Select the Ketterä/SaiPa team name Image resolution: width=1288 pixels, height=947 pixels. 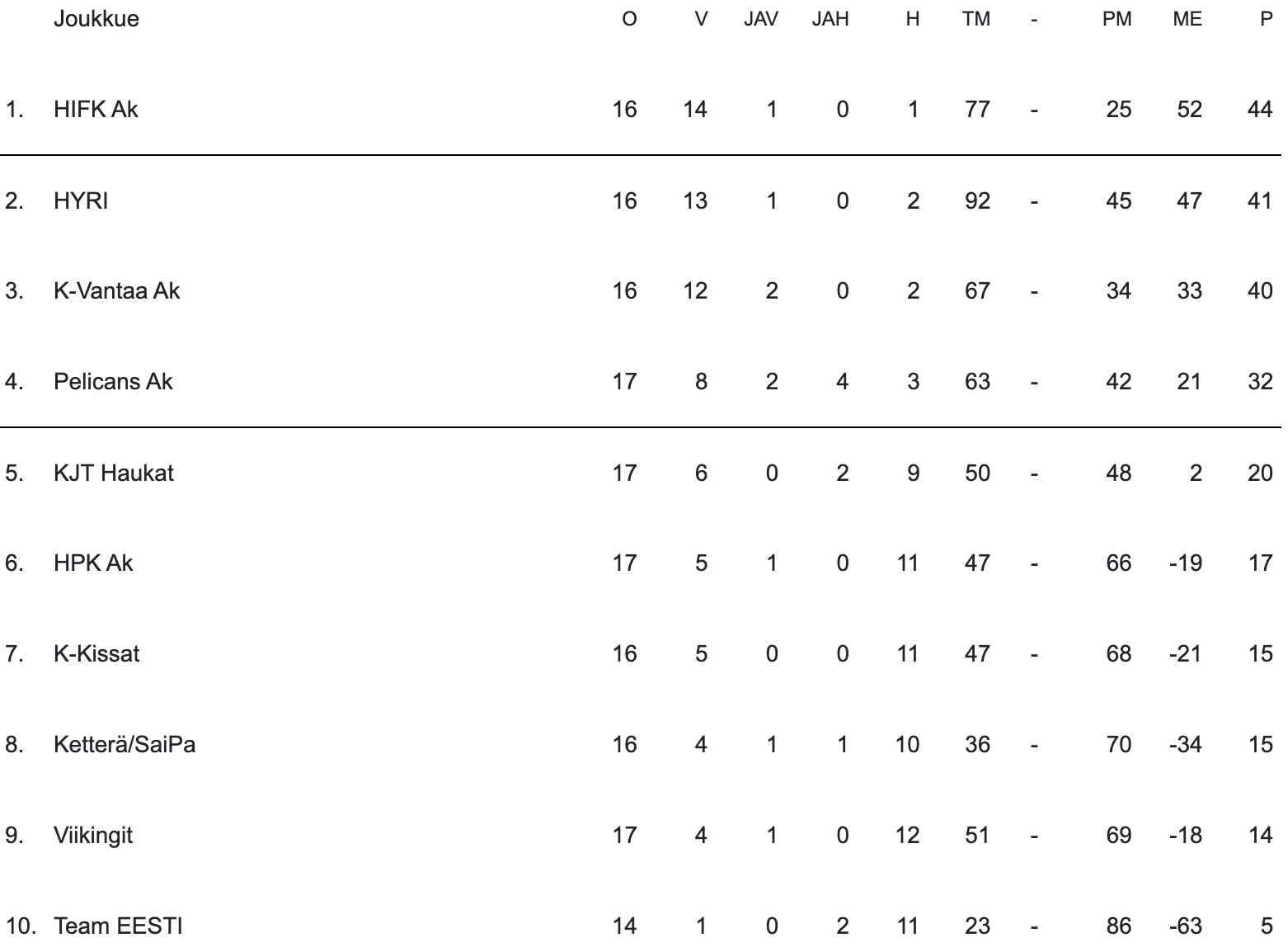pos(125,745)
